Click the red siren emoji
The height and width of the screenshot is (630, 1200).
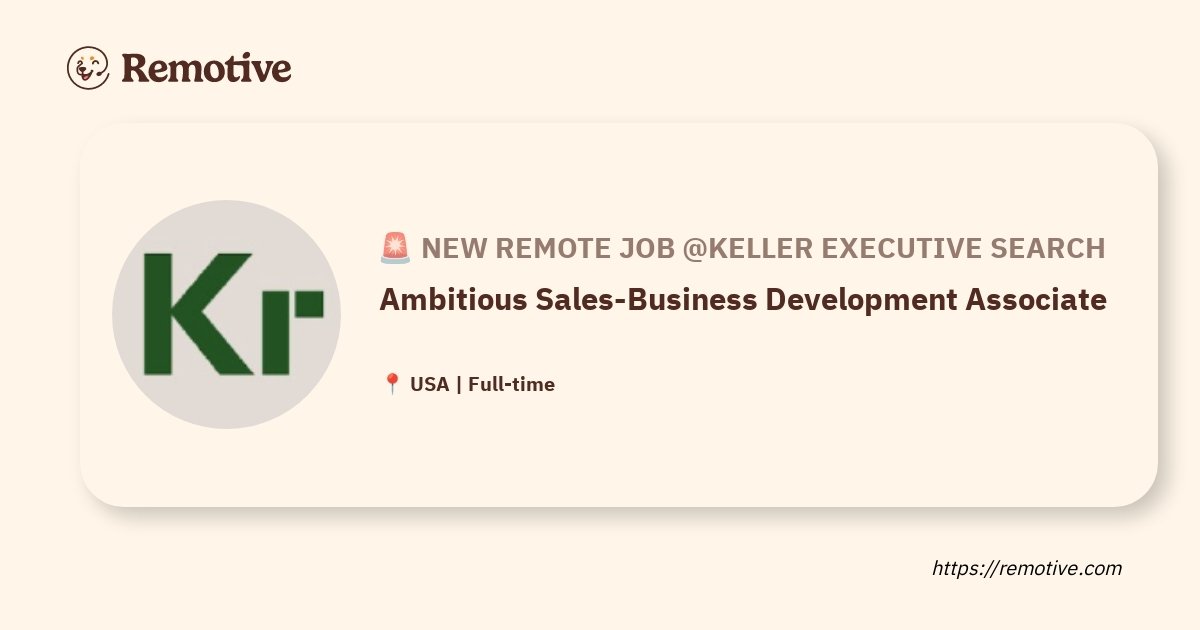tap(395, 248)
